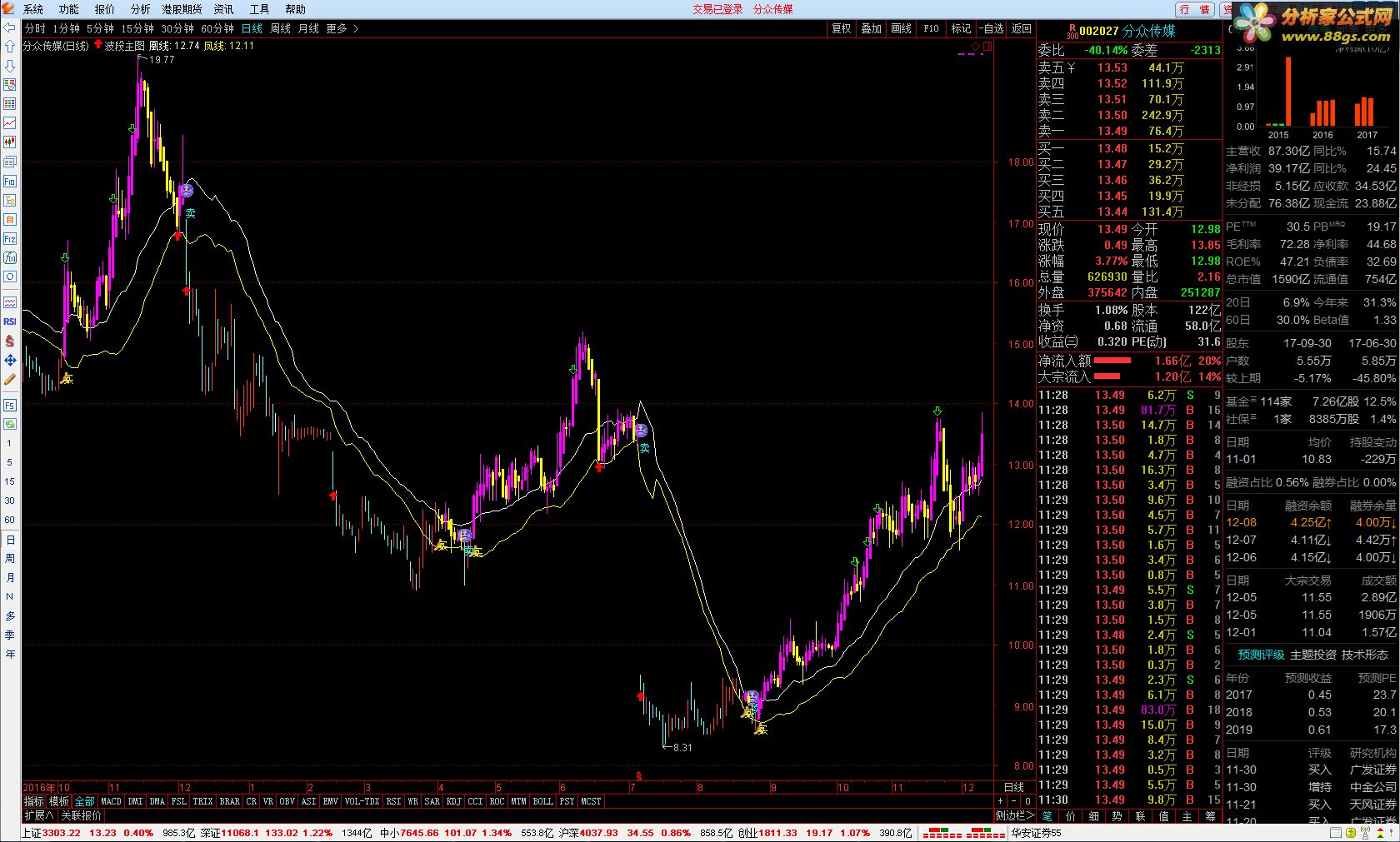The image size is (1400, 842).
Task: Click the 返回 return button
Action: [1022, 28]
